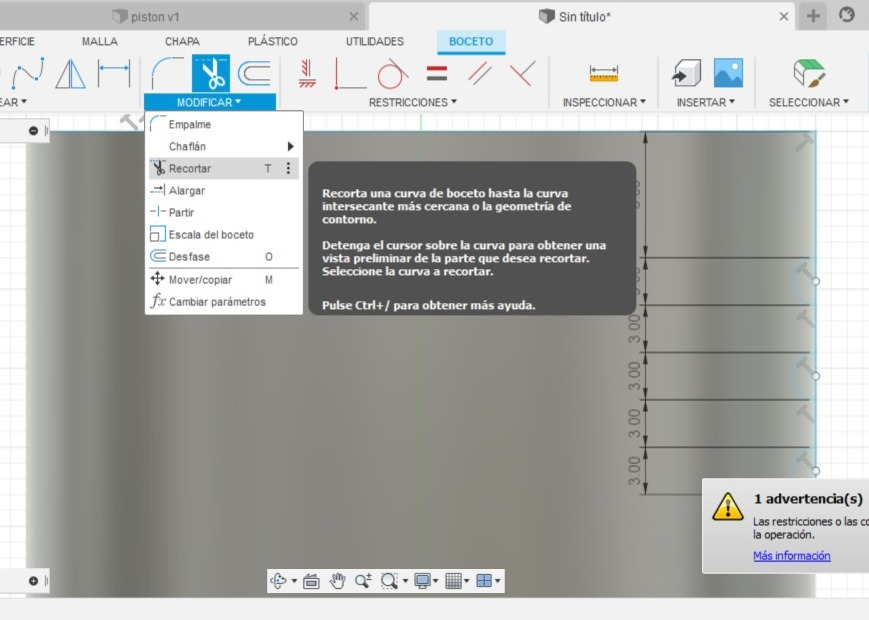Select Recortar menu entry
The height and width of the screenshot is (620, 869).
[224, 168]
